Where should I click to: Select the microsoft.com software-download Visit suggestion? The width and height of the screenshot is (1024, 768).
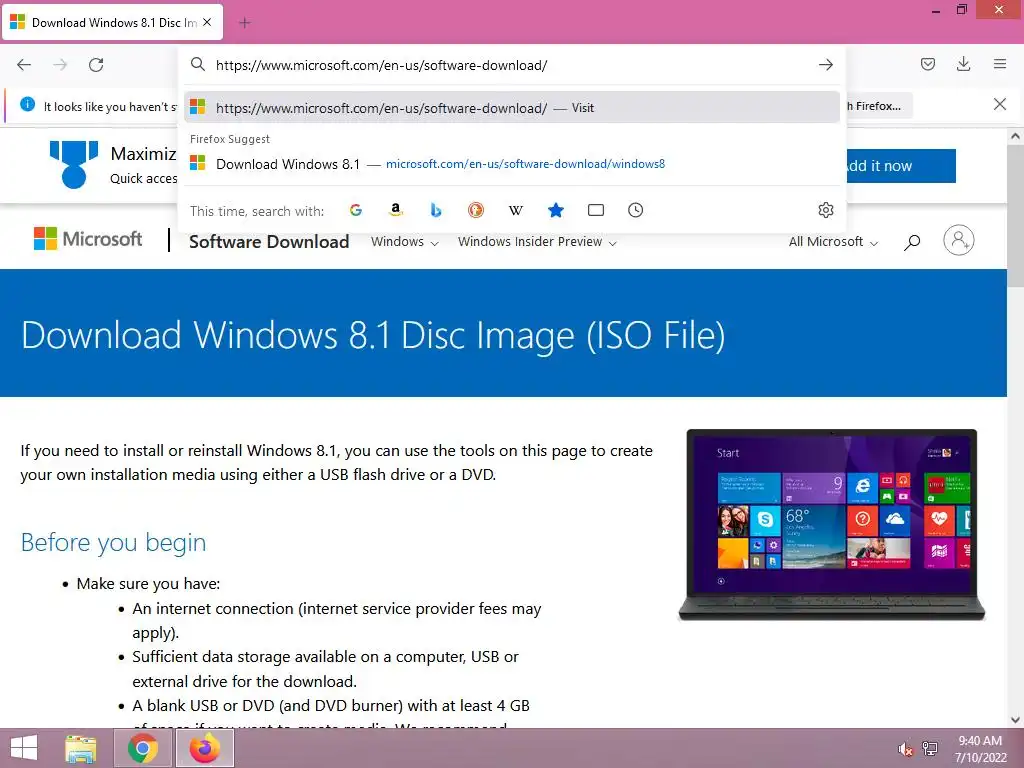(x=511, y=108)
